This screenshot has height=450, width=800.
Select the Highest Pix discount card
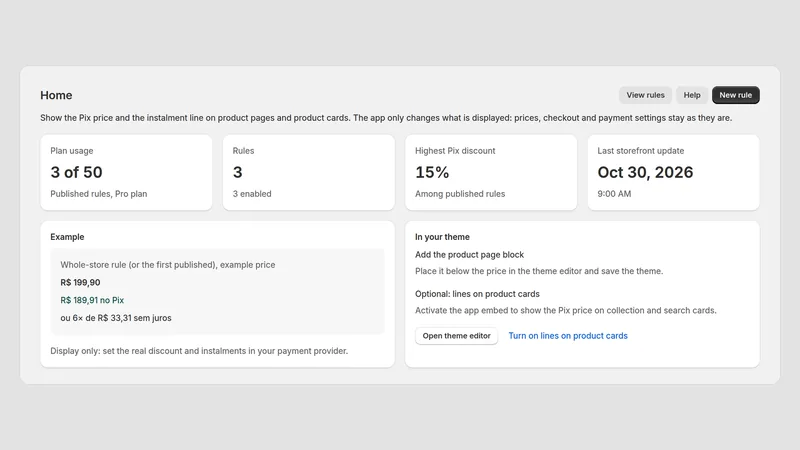(491, 172)
